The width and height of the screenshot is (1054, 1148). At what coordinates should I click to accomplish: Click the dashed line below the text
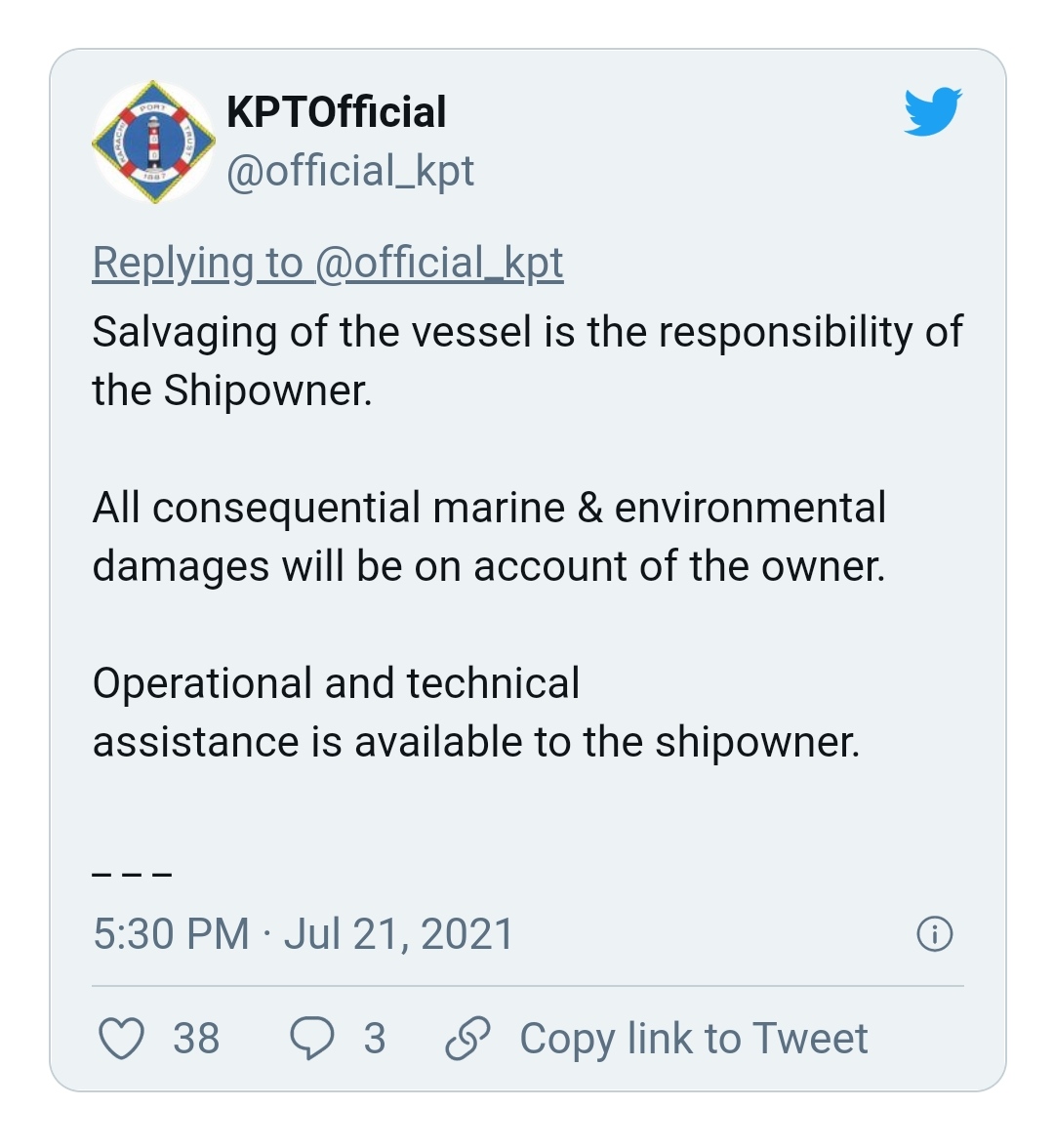pos(132,875)
